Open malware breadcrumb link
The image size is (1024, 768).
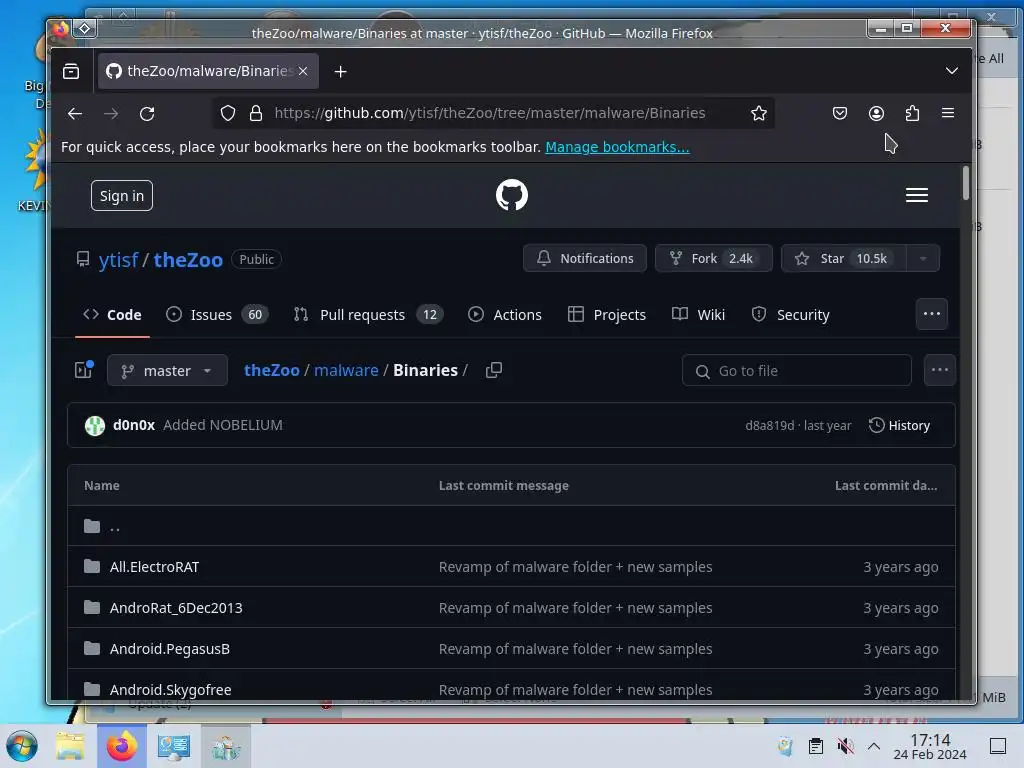point(346,370)
